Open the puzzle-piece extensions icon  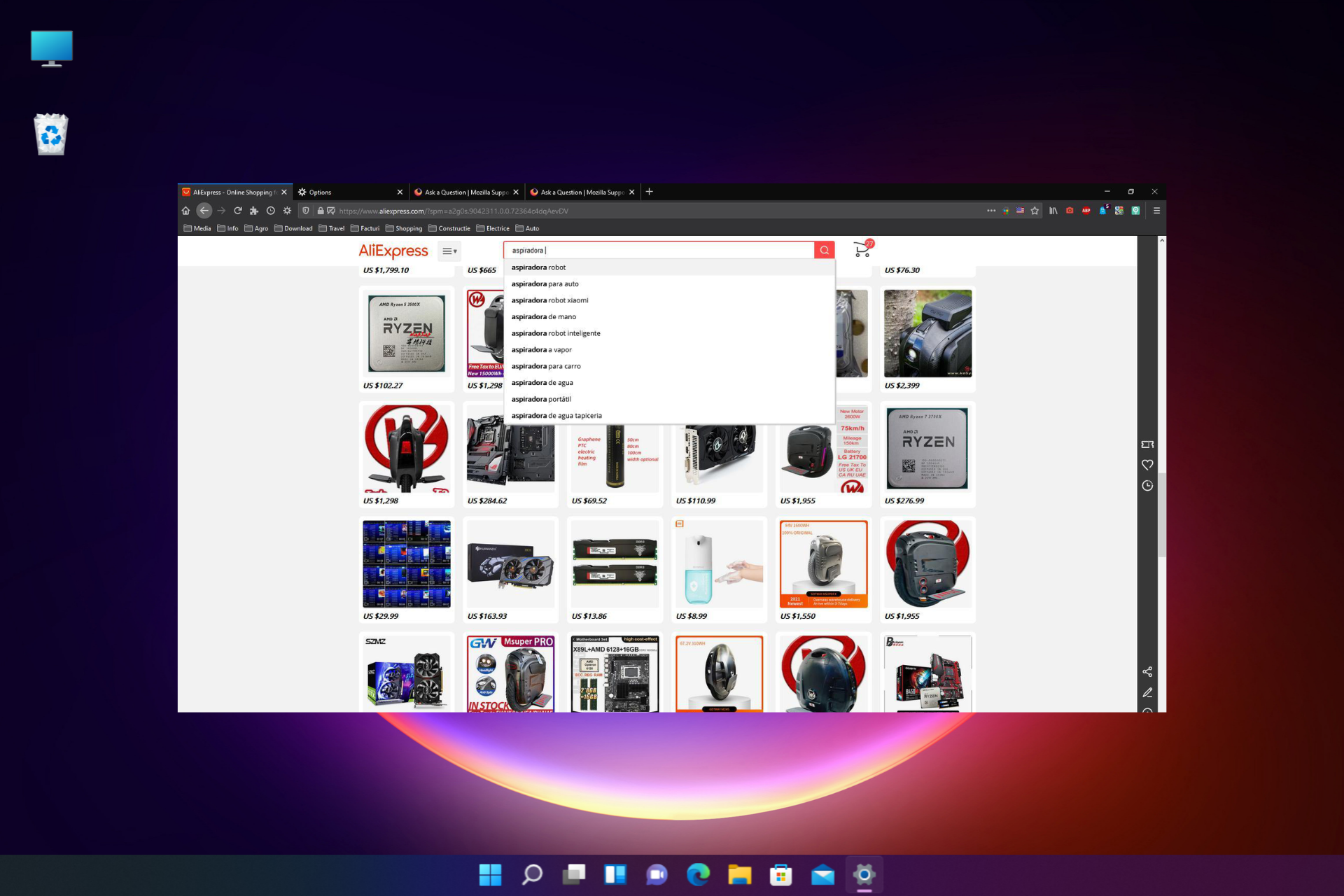(254, 211)
